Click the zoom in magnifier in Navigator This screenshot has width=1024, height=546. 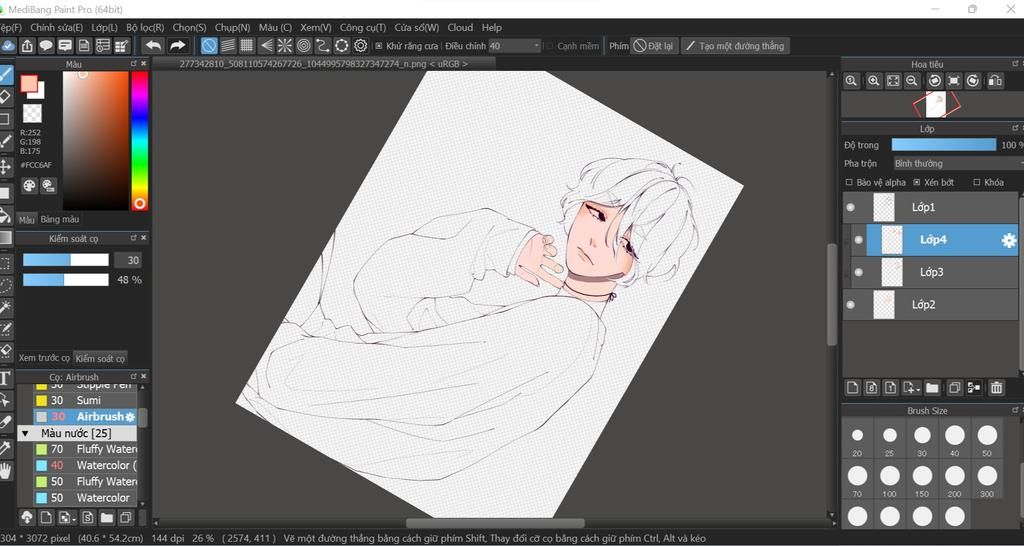[x=873, y=81]
